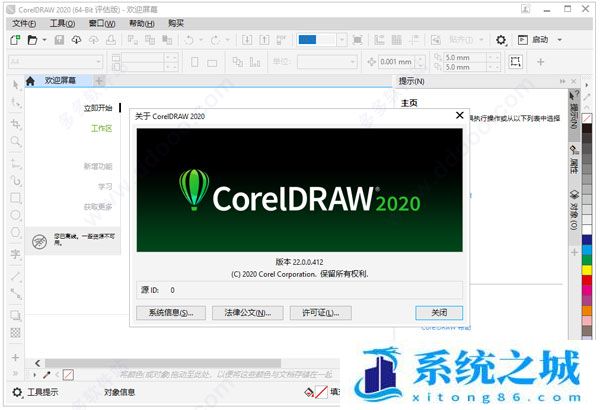Click the plus button beside 欢迎屏幕 tab
This screenshot has width=600, height=410.
[x=99, y=81]
